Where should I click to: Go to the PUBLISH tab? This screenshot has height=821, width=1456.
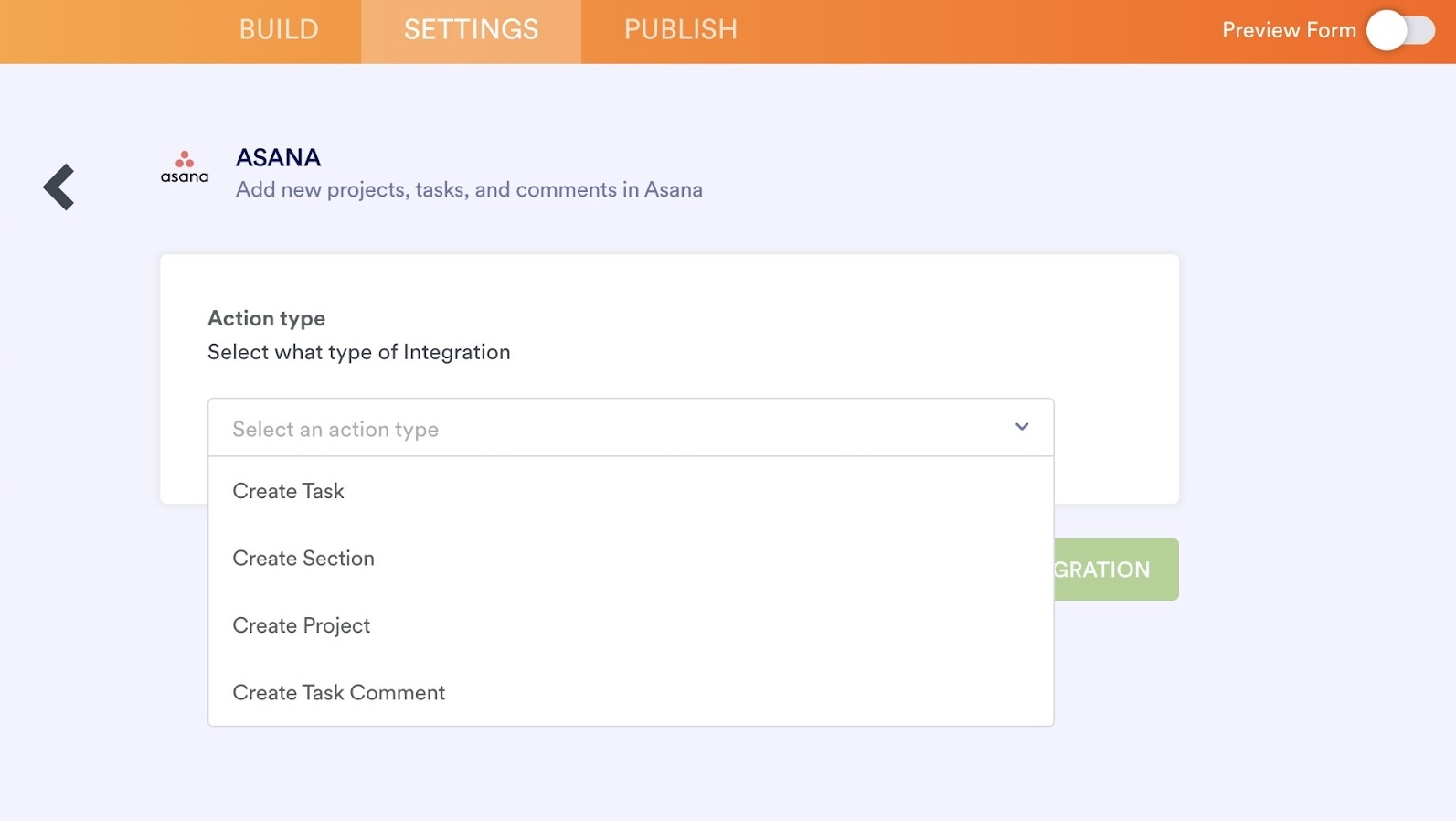[680, 30]
